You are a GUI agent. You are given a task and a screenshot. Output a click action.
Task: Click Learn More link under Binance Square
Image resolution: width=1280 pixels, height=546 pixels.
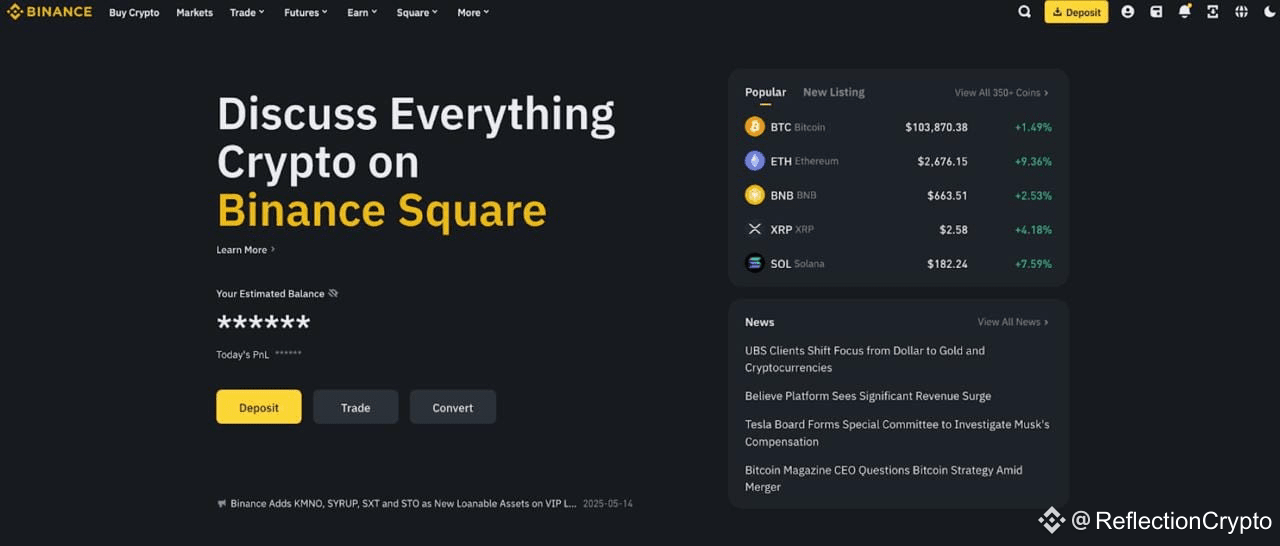(x=245, y=249)
